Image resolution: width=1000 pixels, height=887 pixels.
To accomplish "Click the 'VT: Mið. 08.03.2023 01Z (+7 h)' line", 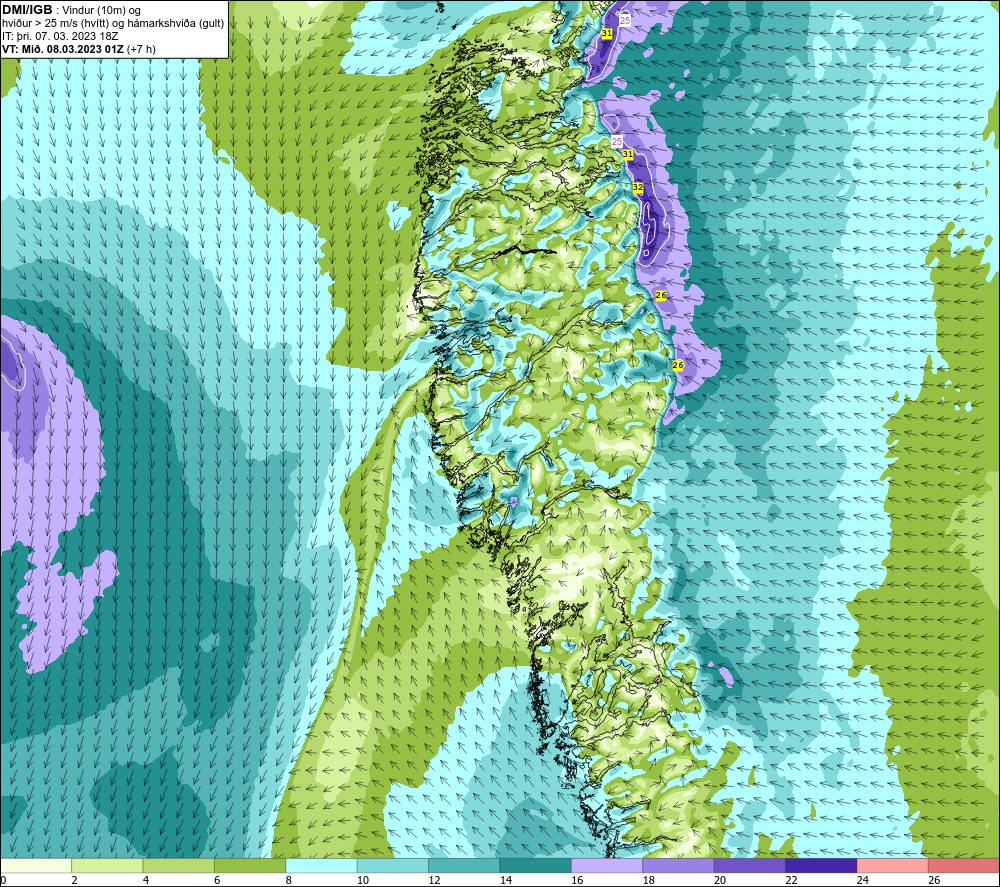I will click(78, 49).
